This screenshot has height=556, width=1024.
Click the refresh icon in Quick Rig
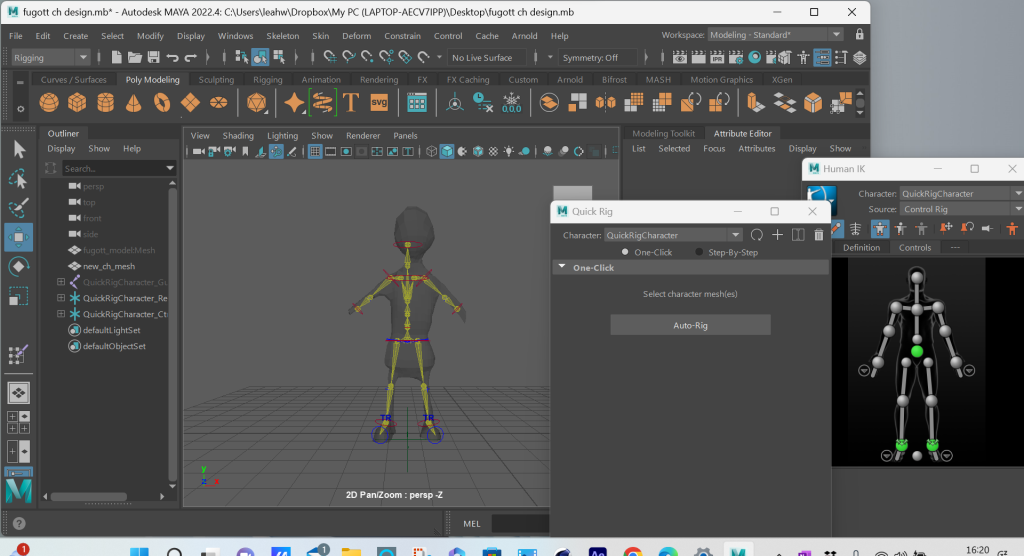pyautogui.click(x=756, y=235)
